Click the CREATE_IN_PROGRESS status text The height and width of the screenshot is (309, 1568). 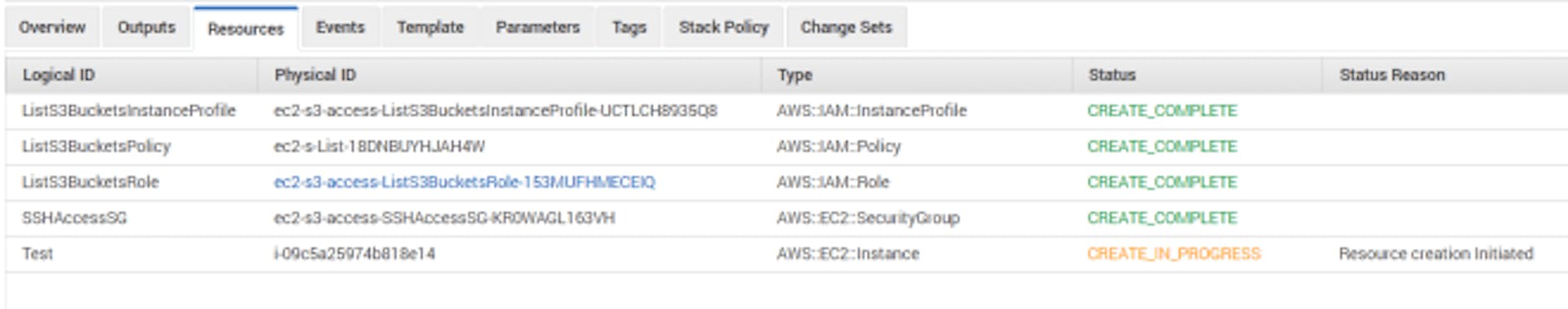1174,254
